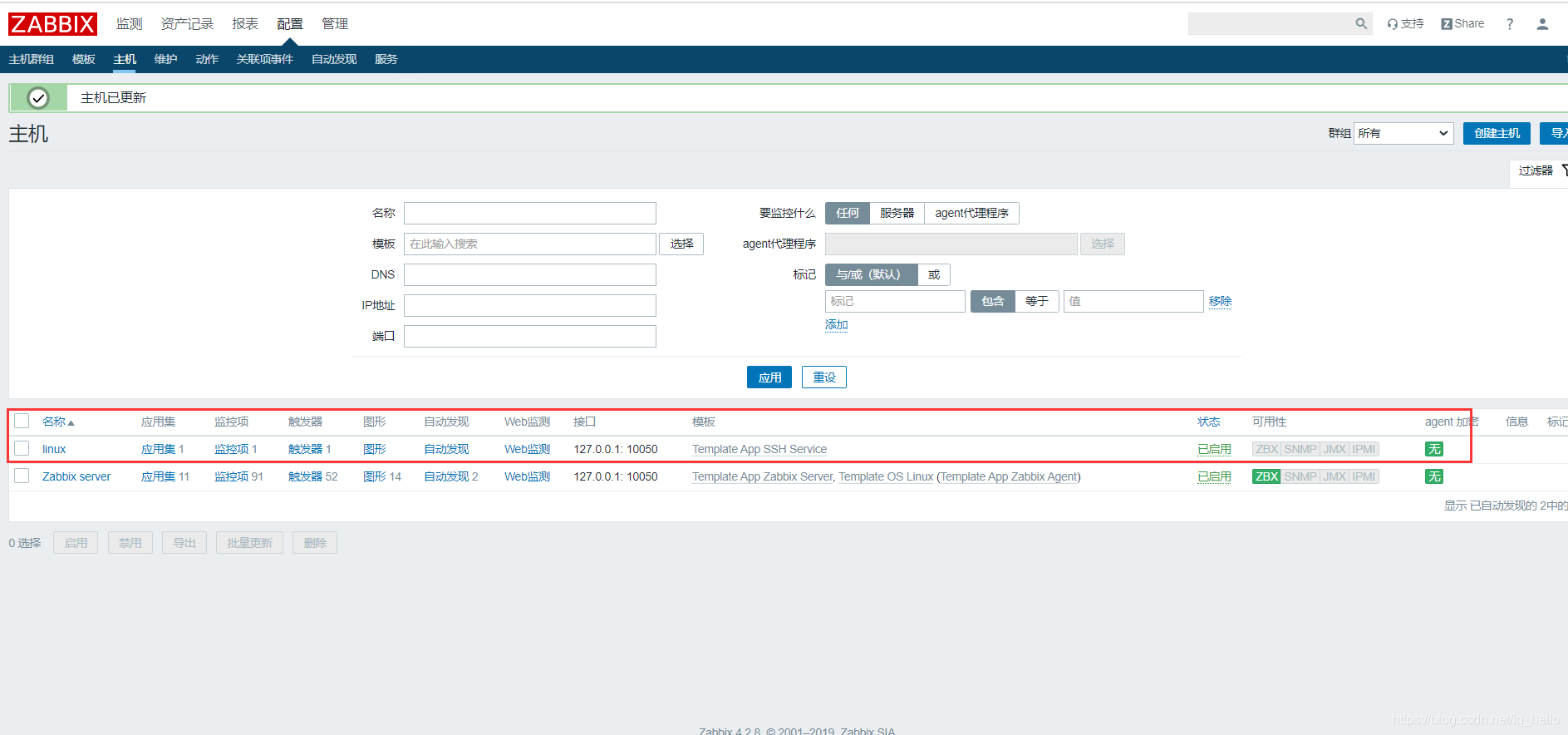The height and width of the screenshot is (735, 1568).
Task: Toggle 已启用 status for linux host
Action: [1214, 449]
